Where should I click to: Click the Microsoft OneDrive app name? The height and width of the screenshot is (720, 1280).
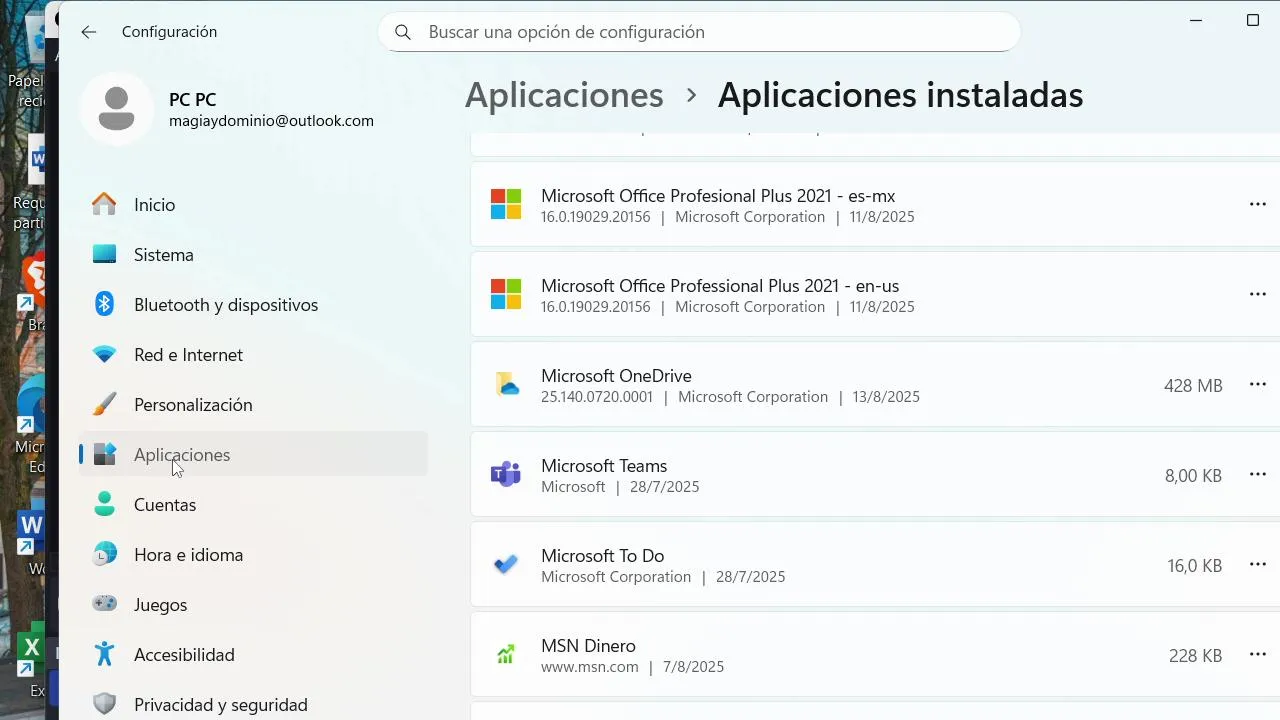(x=616, y=376)
